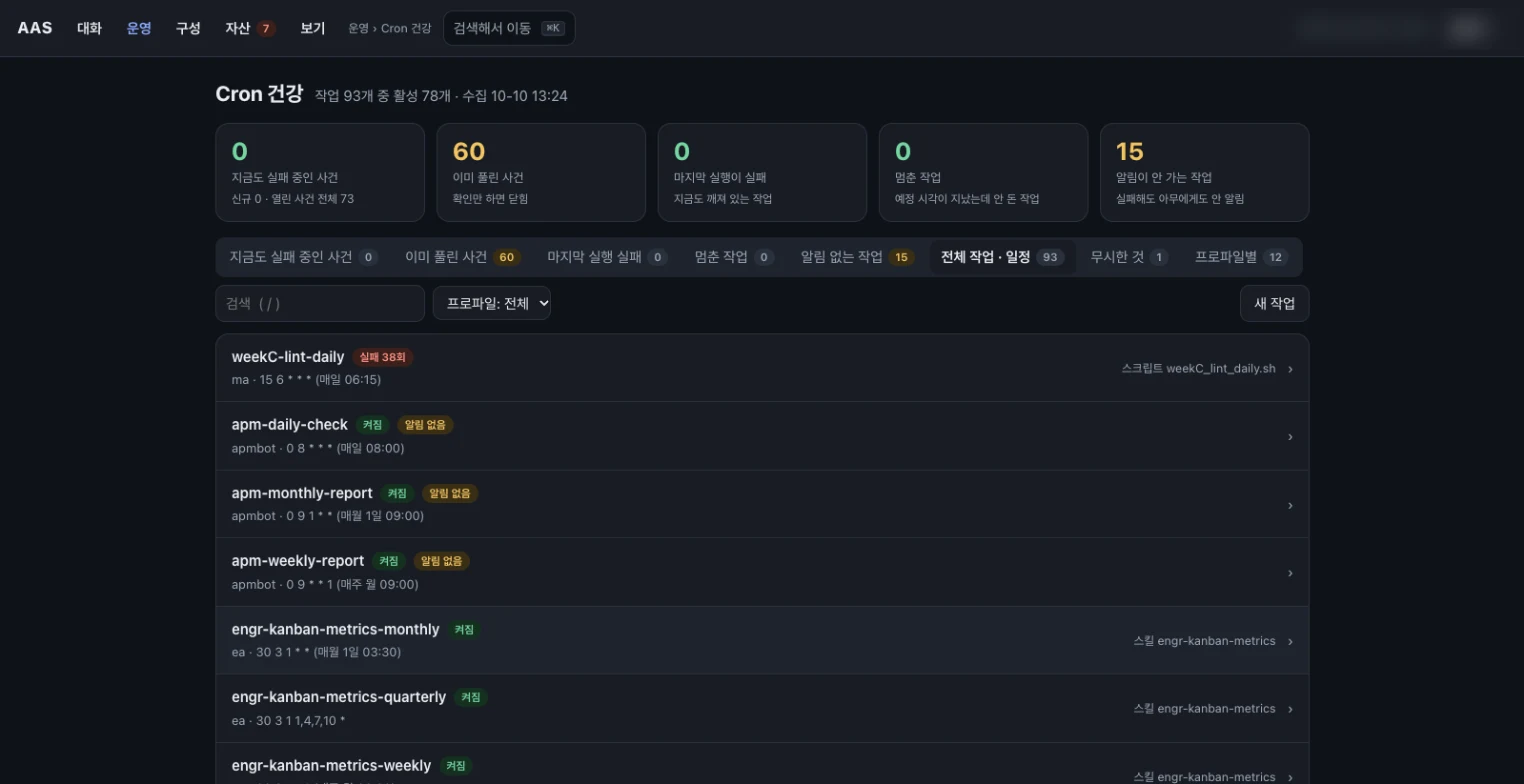Open the 프로파일별 tab
Screen dimensions: 1524x784
(1241, 257)
